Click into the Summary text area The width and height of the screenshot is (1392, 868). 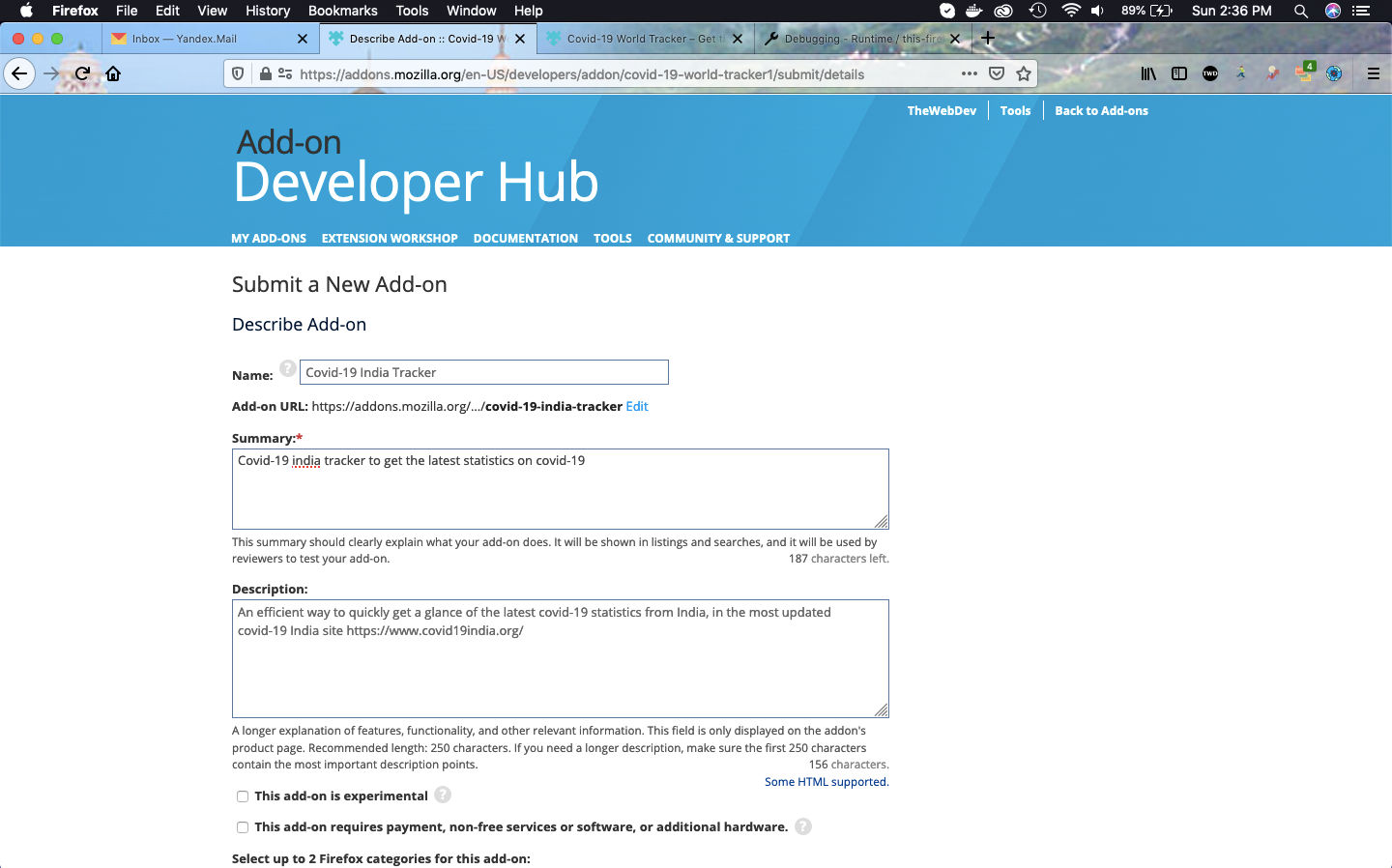pyautogui.click(x=560, y=489)
